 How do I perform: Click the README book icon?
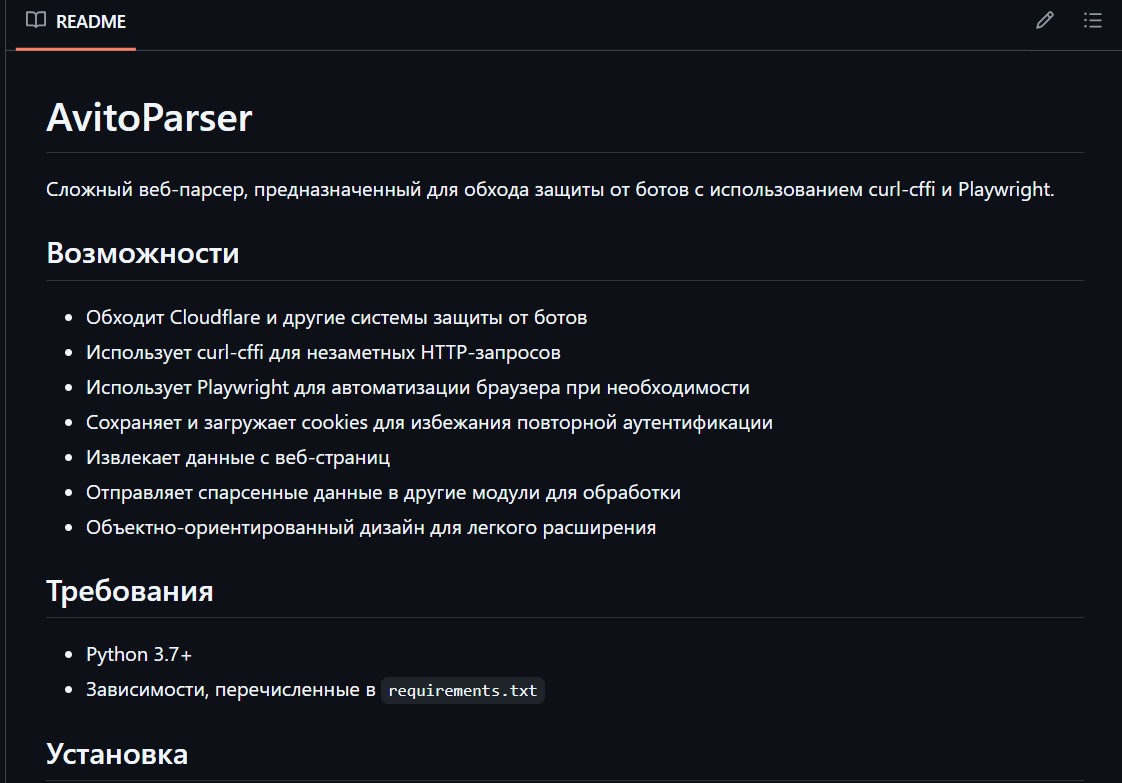click(36, 21)
